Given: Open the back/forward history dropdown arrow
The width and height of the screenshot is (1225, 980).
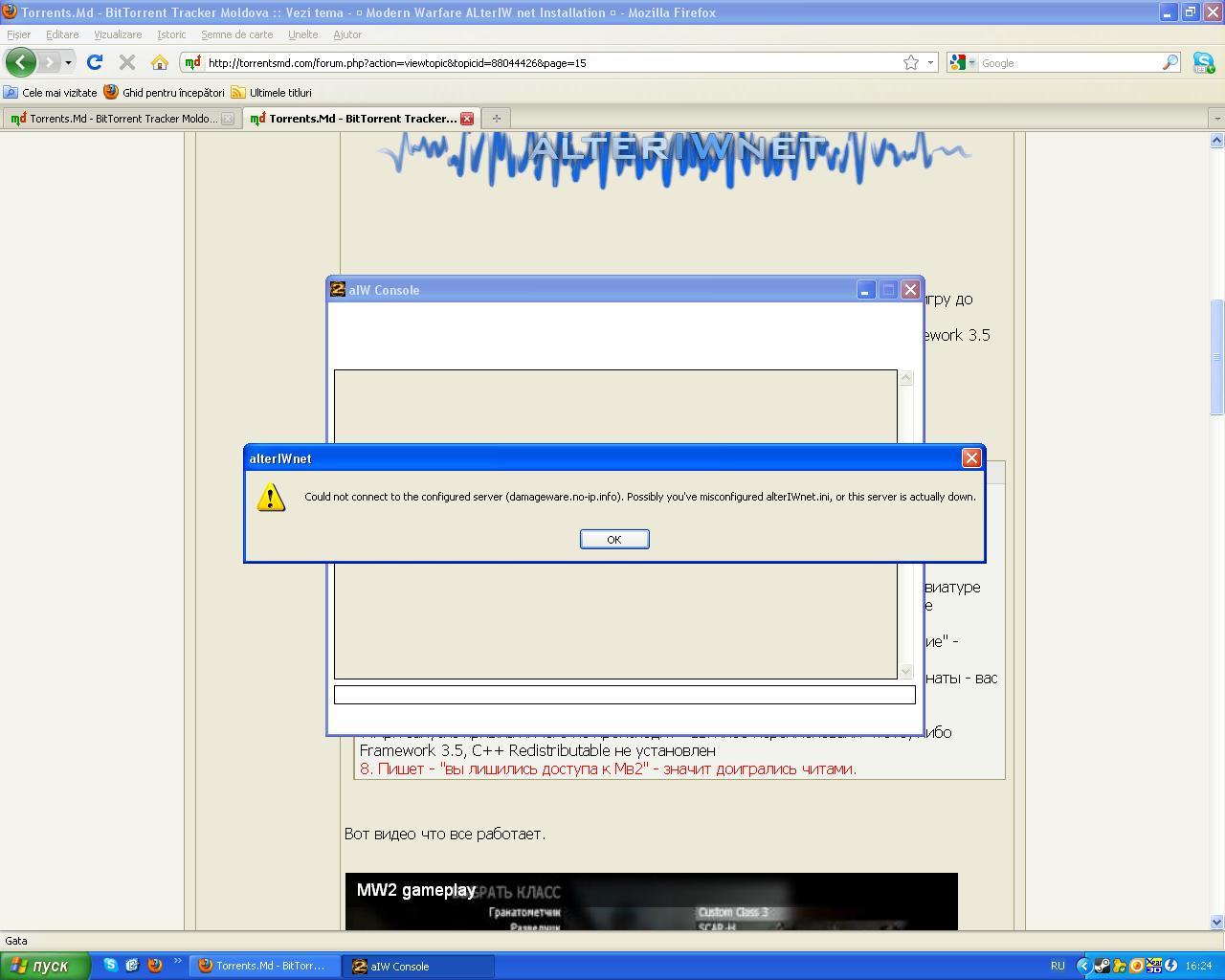Looking at the screenshot, I should click(68, 62).
